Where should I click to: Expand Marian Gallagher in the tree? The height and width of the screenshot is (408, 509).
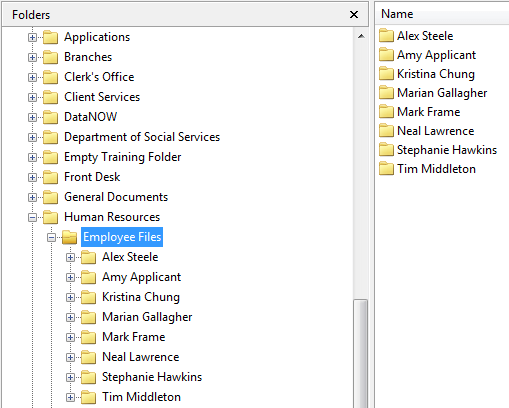click(x=70, y=317)
